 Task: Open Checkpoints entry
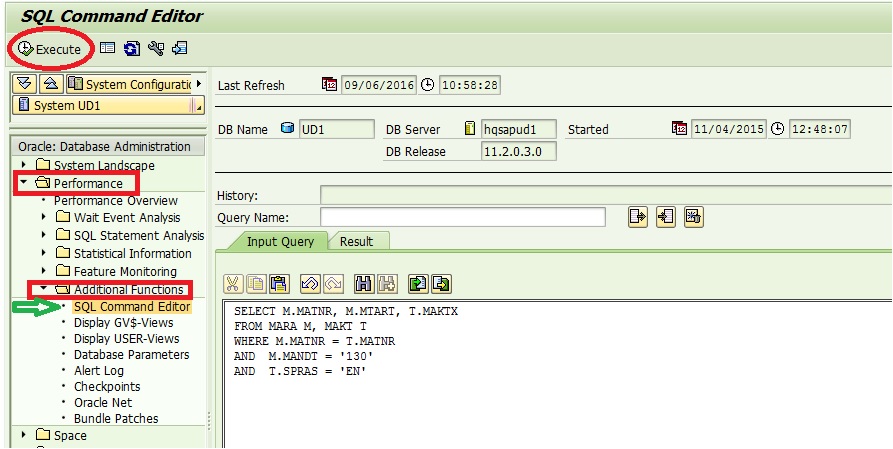pyautogui.click(x=107, y=386)
